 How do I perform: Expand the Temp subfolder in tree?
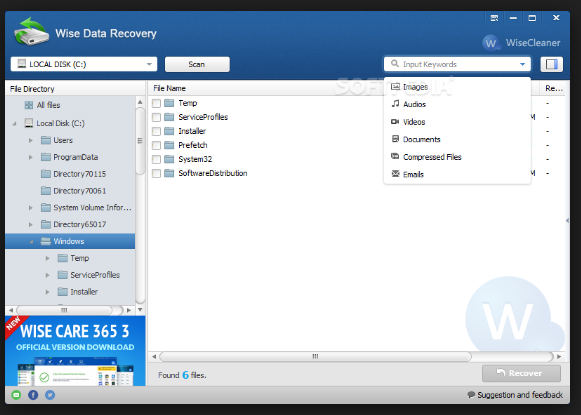[x=47, y=258]
